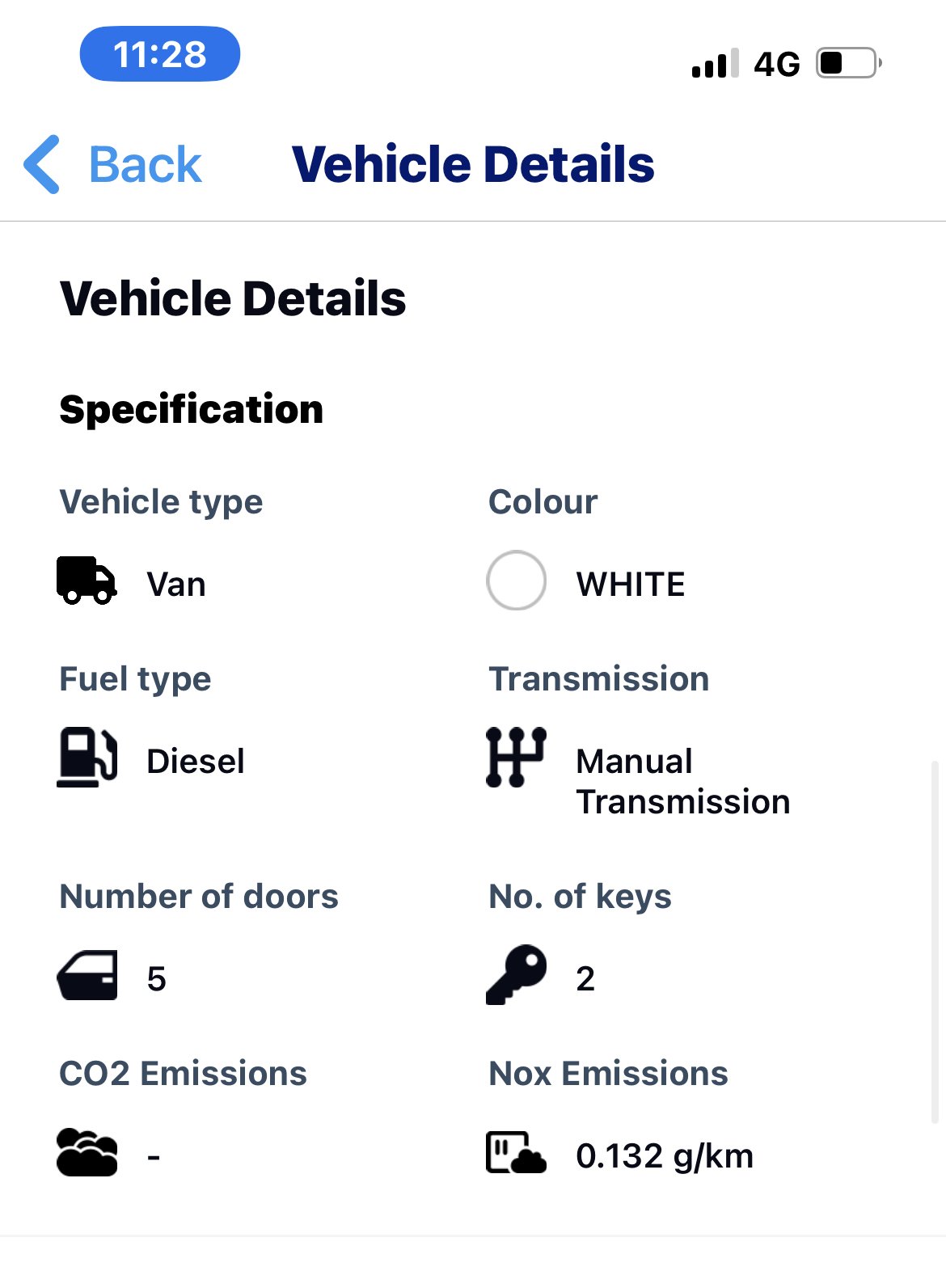
Task: Click the Nox Emissions exhaust icon
Action: [x=516, y=1152]
